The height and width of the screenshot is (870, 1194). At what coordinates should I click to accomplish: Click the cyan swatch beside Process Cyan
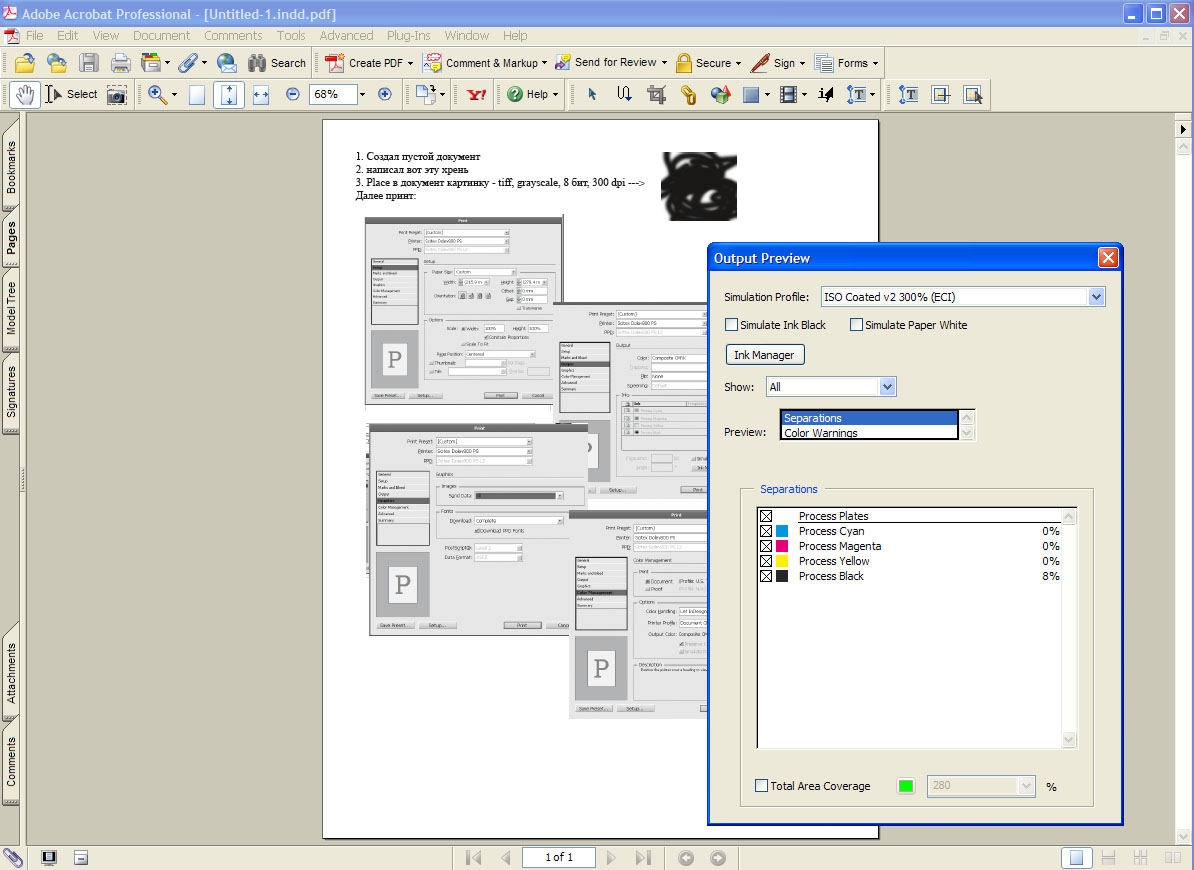pos(782,531)
